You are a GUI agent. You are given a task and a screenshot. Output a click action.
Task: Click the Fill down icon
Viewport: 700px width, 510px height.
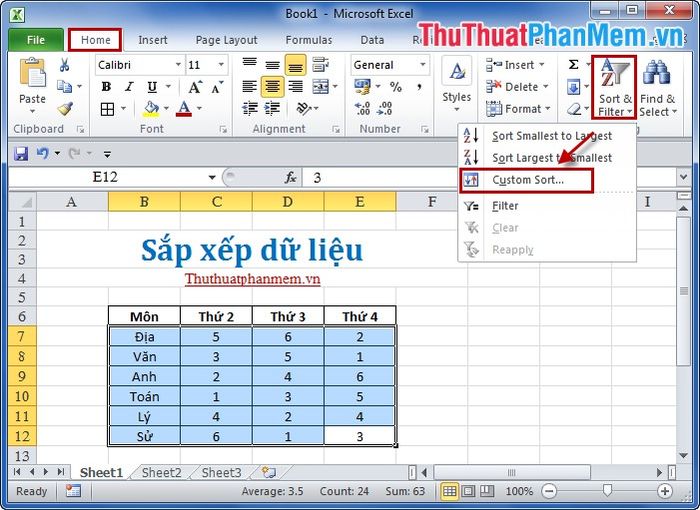click(574, 87)
